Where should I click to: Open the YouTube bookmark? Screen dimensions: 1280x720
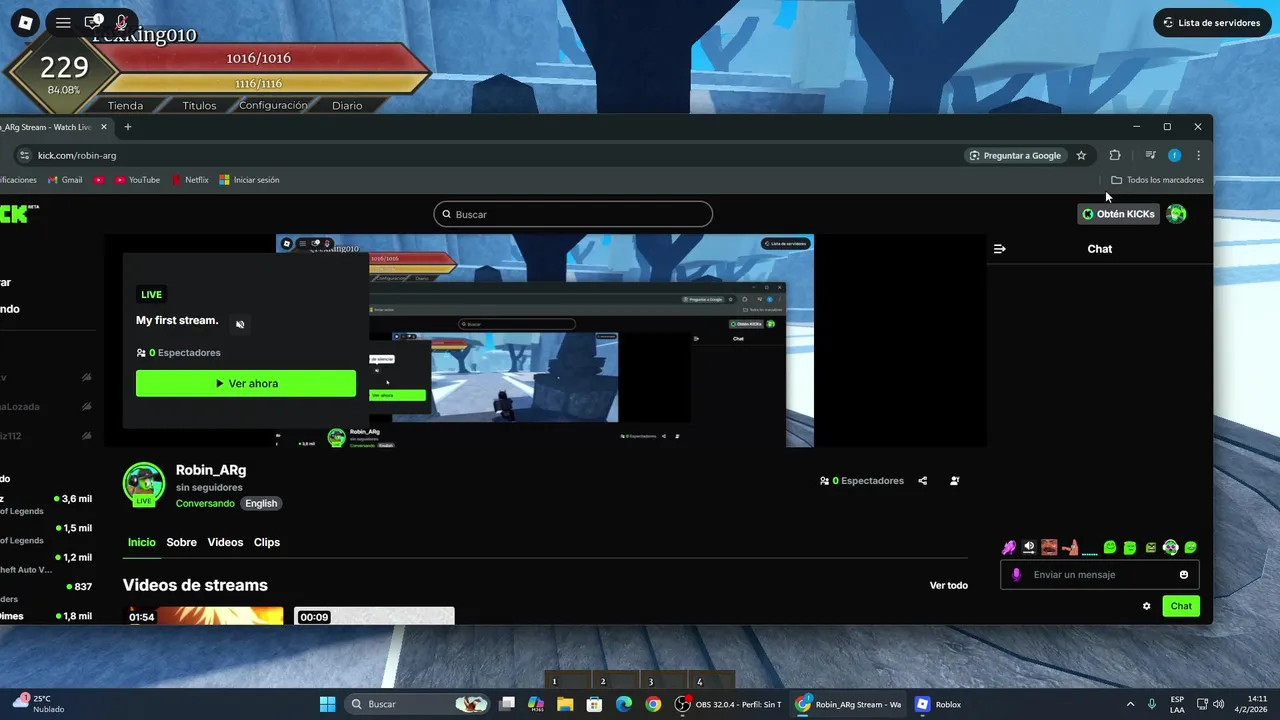click(x=137, y=180)
